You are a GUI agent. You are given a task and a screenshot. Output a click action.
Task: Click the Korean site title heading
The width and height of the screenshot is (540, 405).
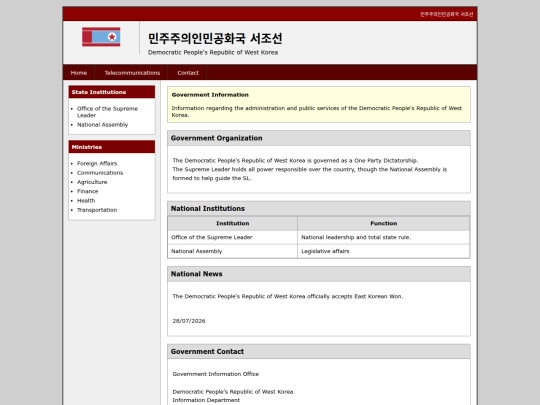coord(215,38)
